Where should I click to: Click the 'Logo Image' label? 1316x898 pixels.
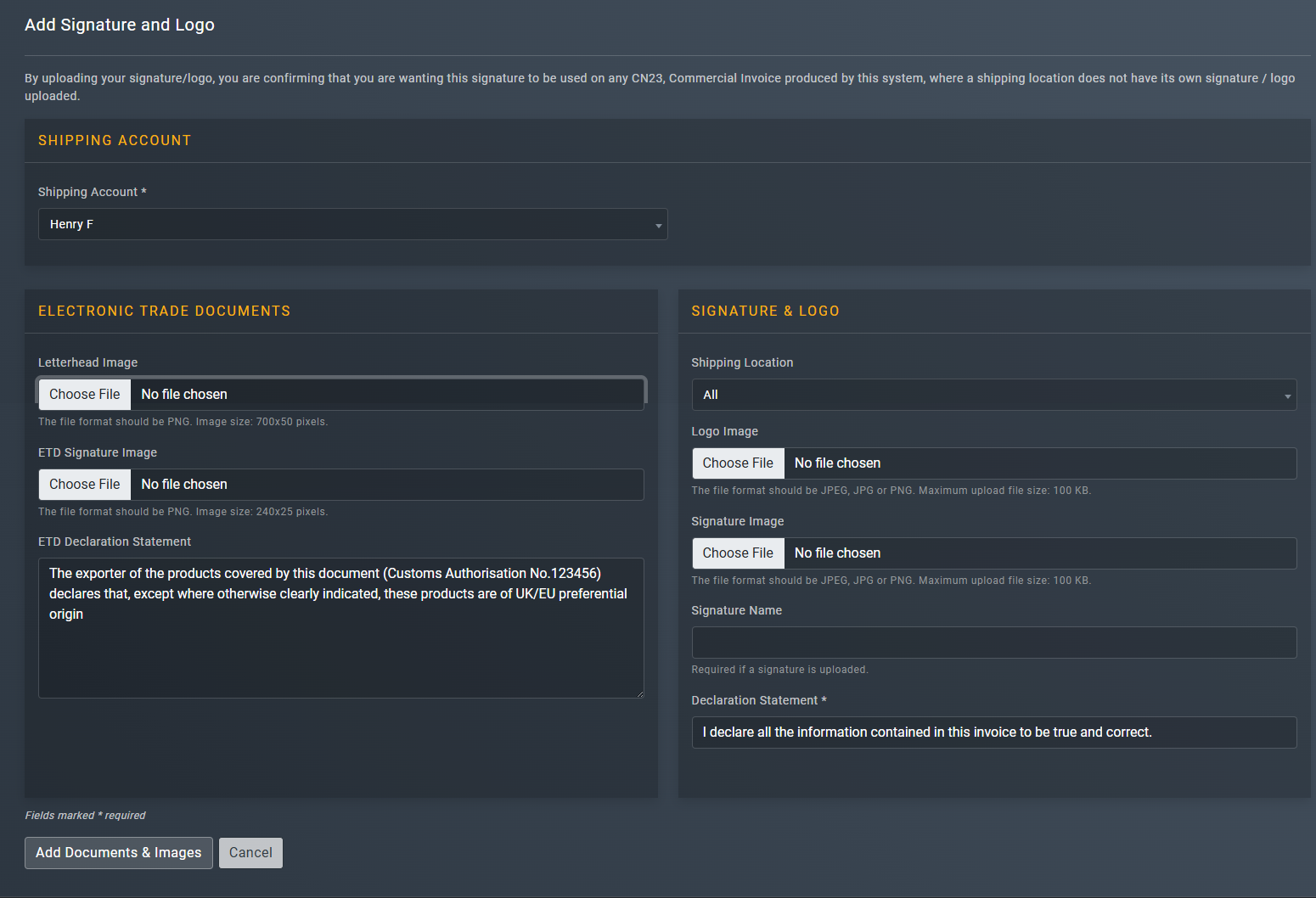tap(725, 431)
